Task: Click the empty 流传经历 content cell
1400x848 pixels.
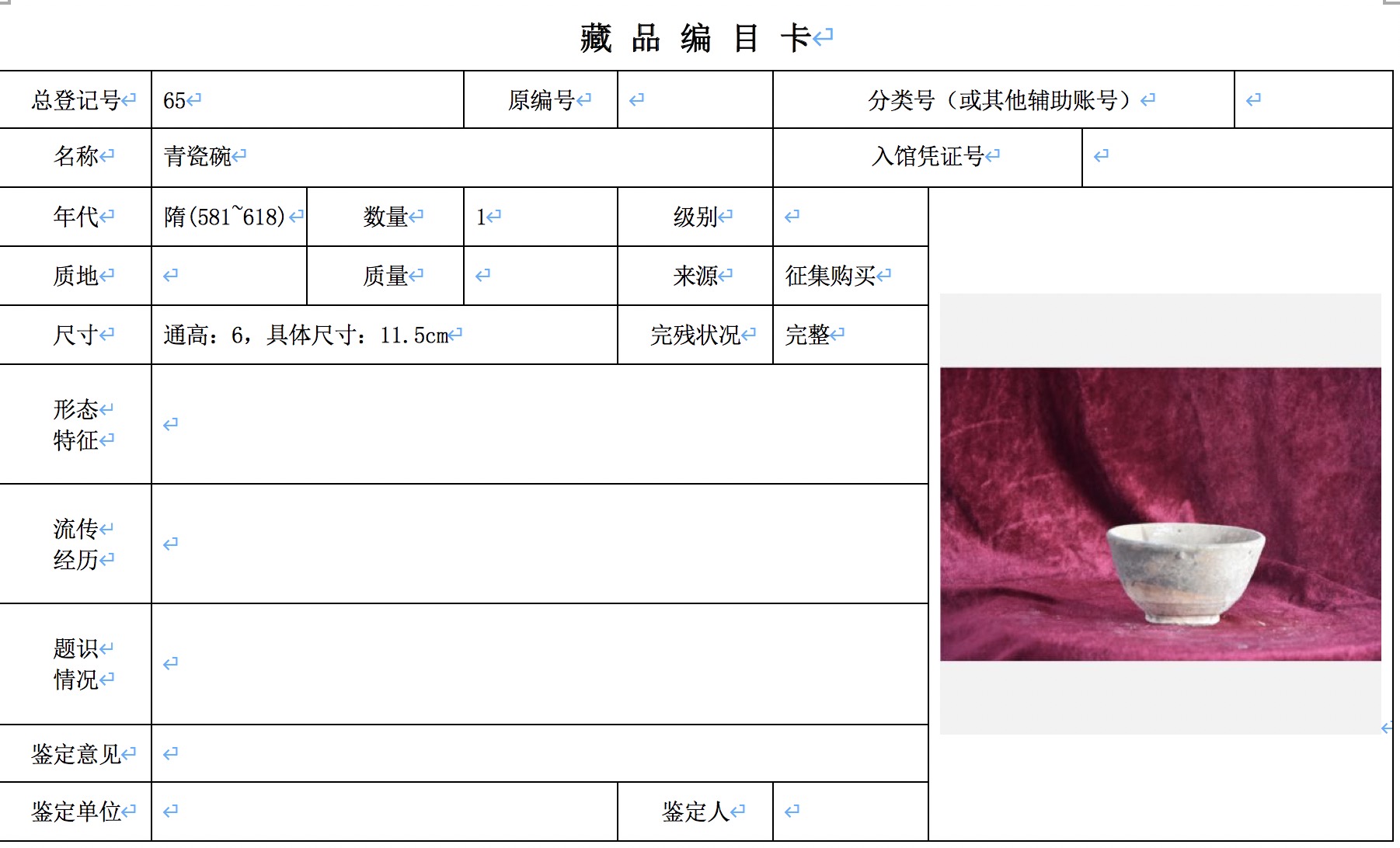Action: 540,544
